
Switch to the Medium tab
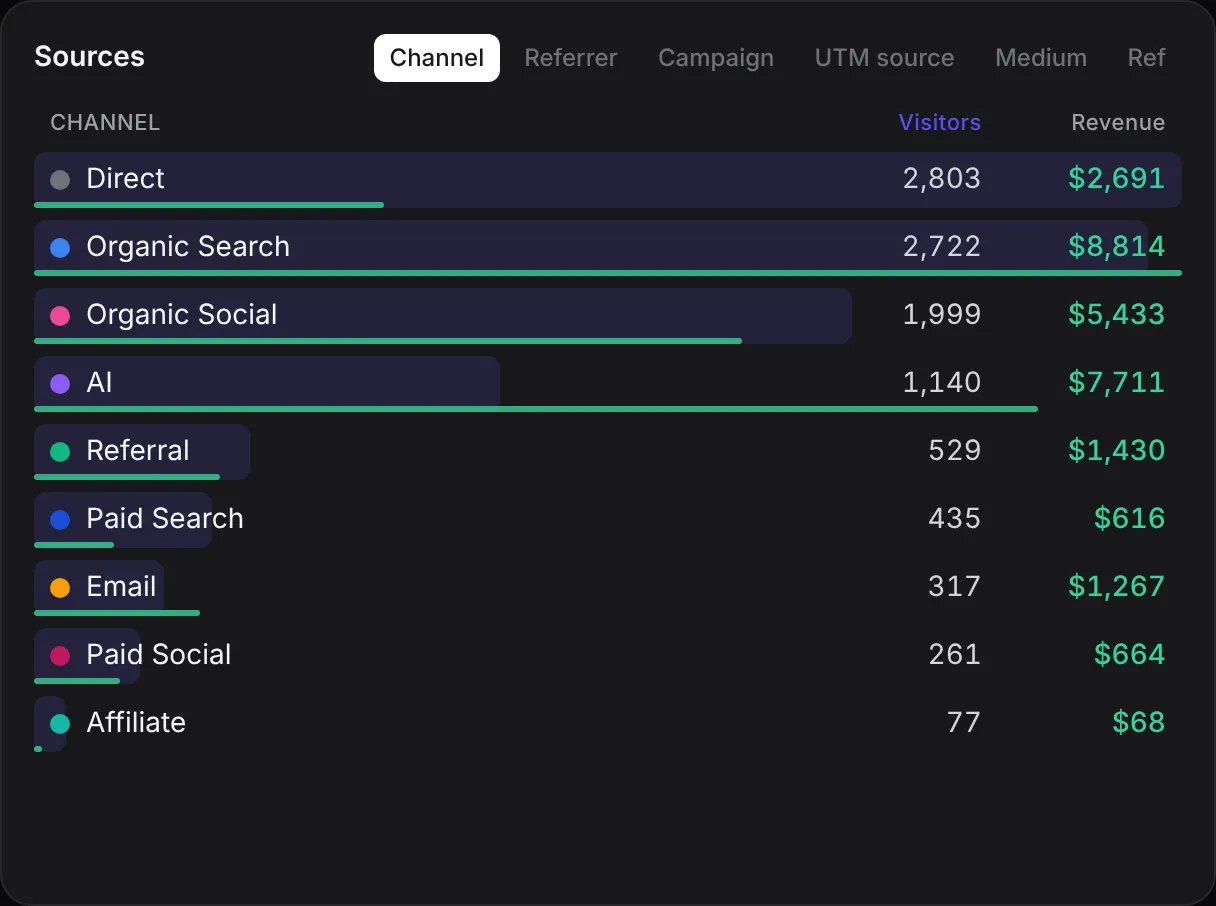(1041, 58)
